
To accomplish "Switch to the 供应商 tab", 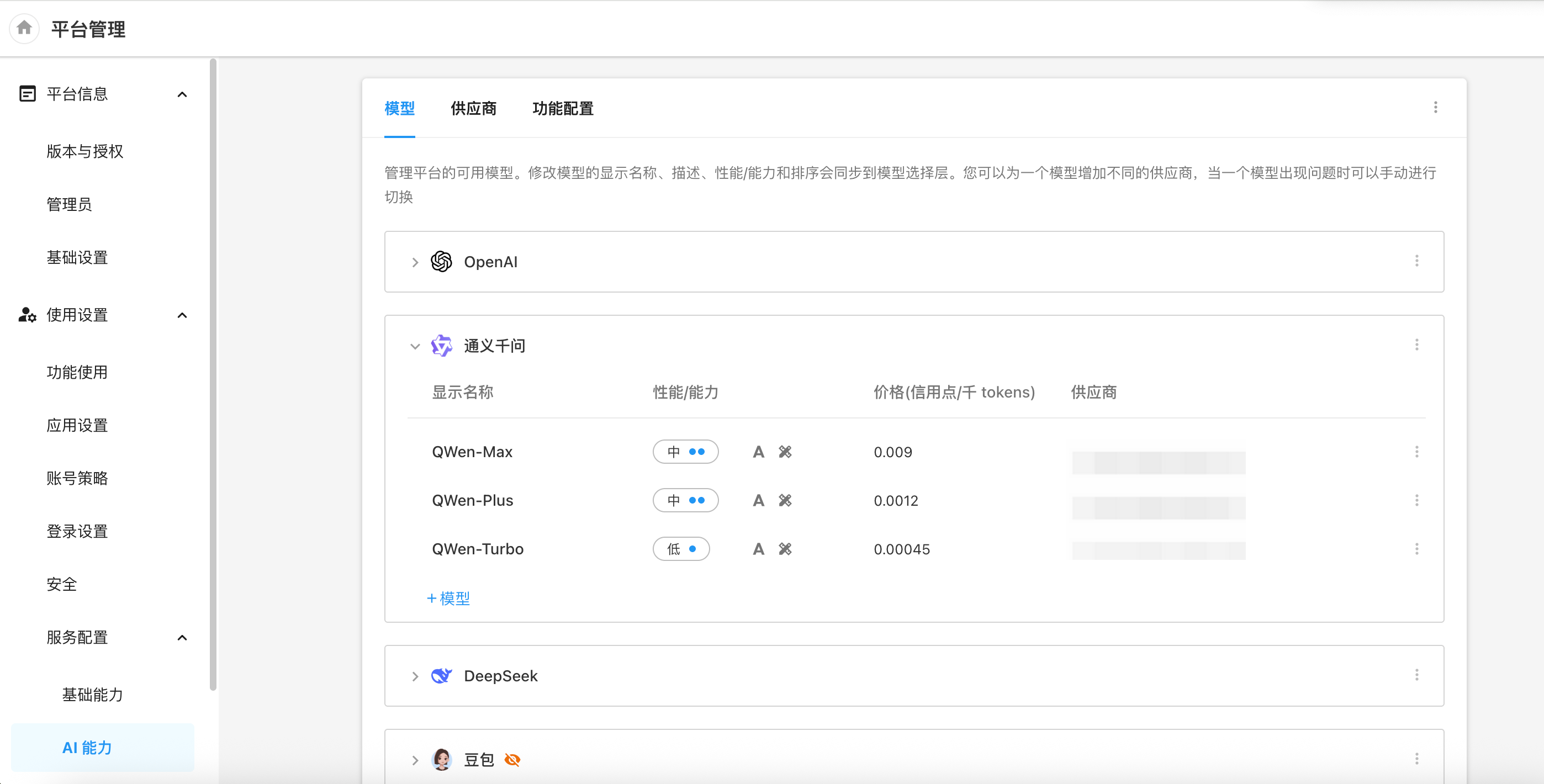I will pyautogui.click(x=473, y=108).
